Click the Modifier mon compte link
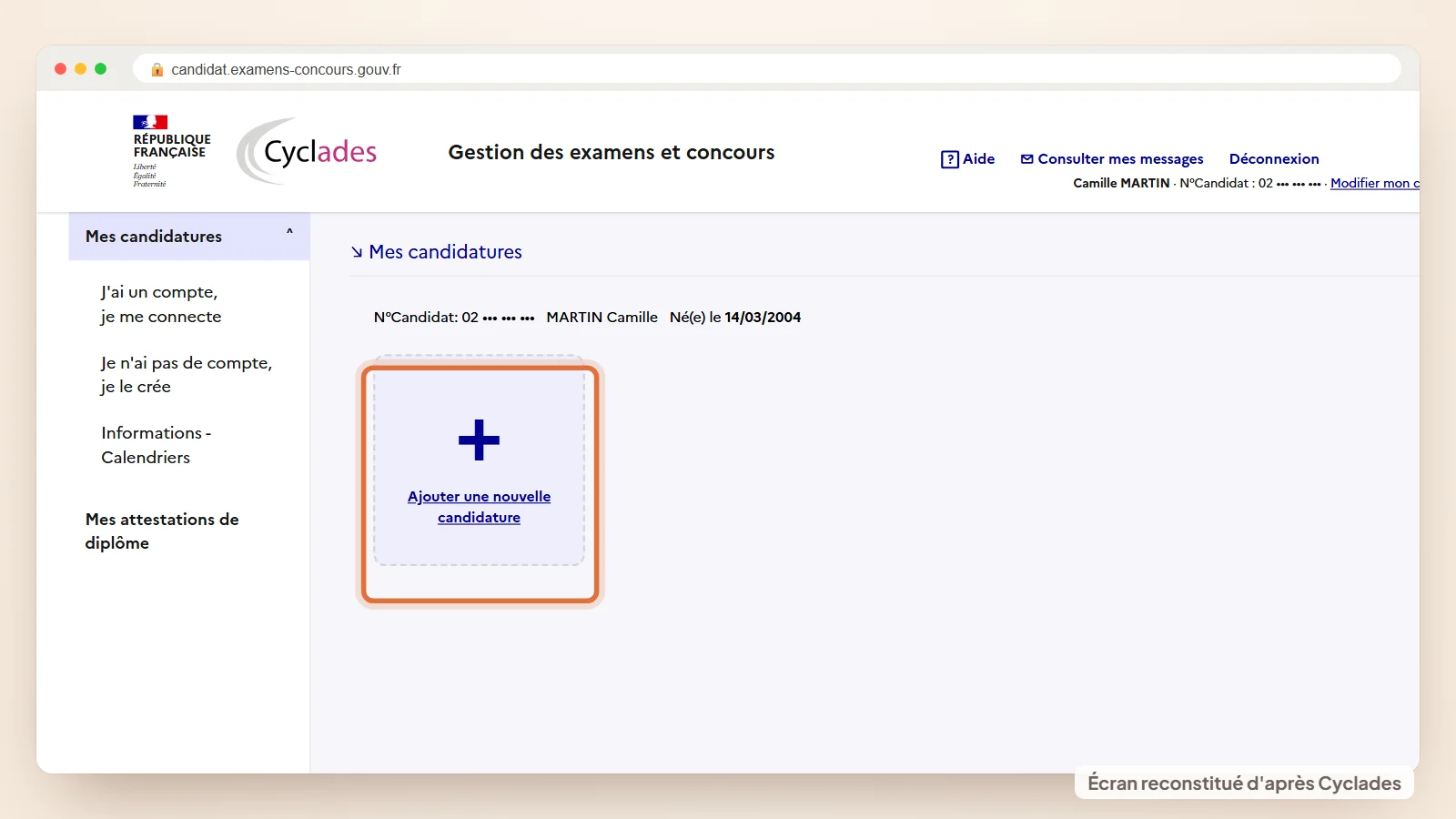1456x819 pixels. pos(1375,183)
